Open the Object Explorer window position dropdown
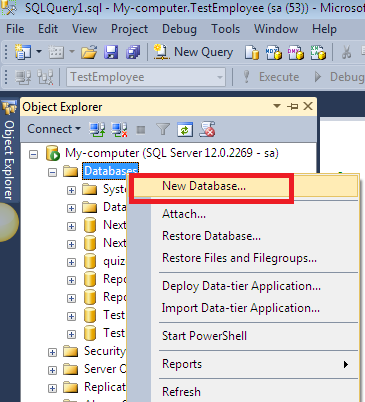 click(x=277, y=106)
